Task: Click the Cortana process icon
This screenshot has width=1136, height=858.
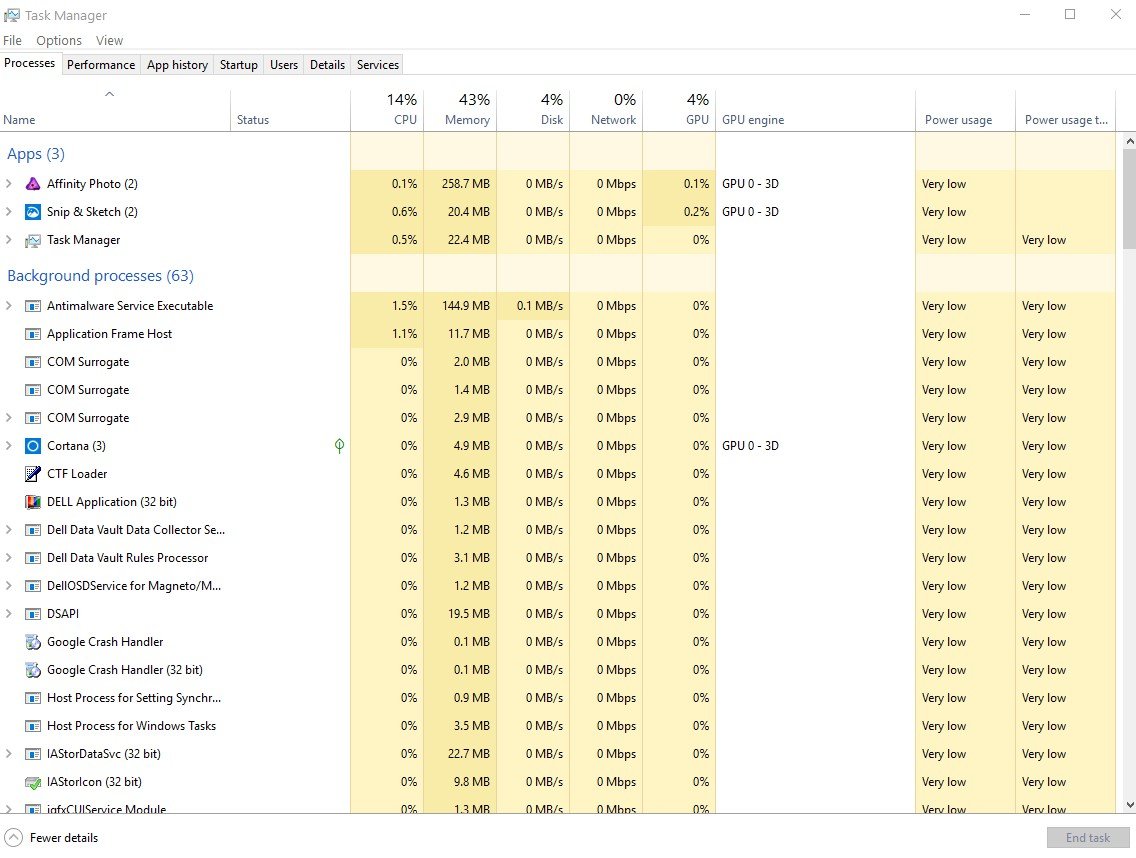Action: (x=33, y=446)
